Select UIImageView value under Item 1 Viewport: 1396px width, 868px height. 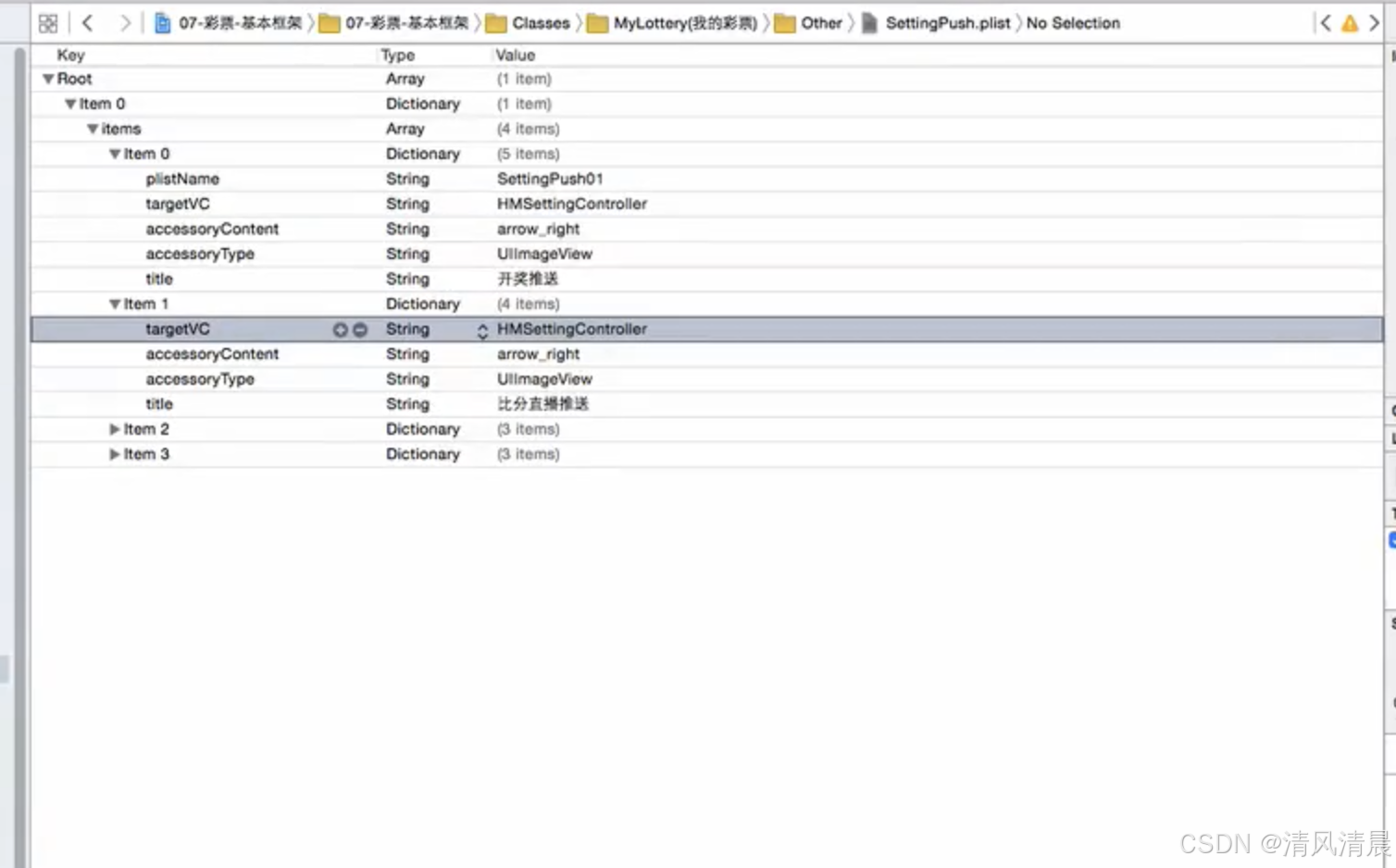pyautogui.click(x=544, y=379)
